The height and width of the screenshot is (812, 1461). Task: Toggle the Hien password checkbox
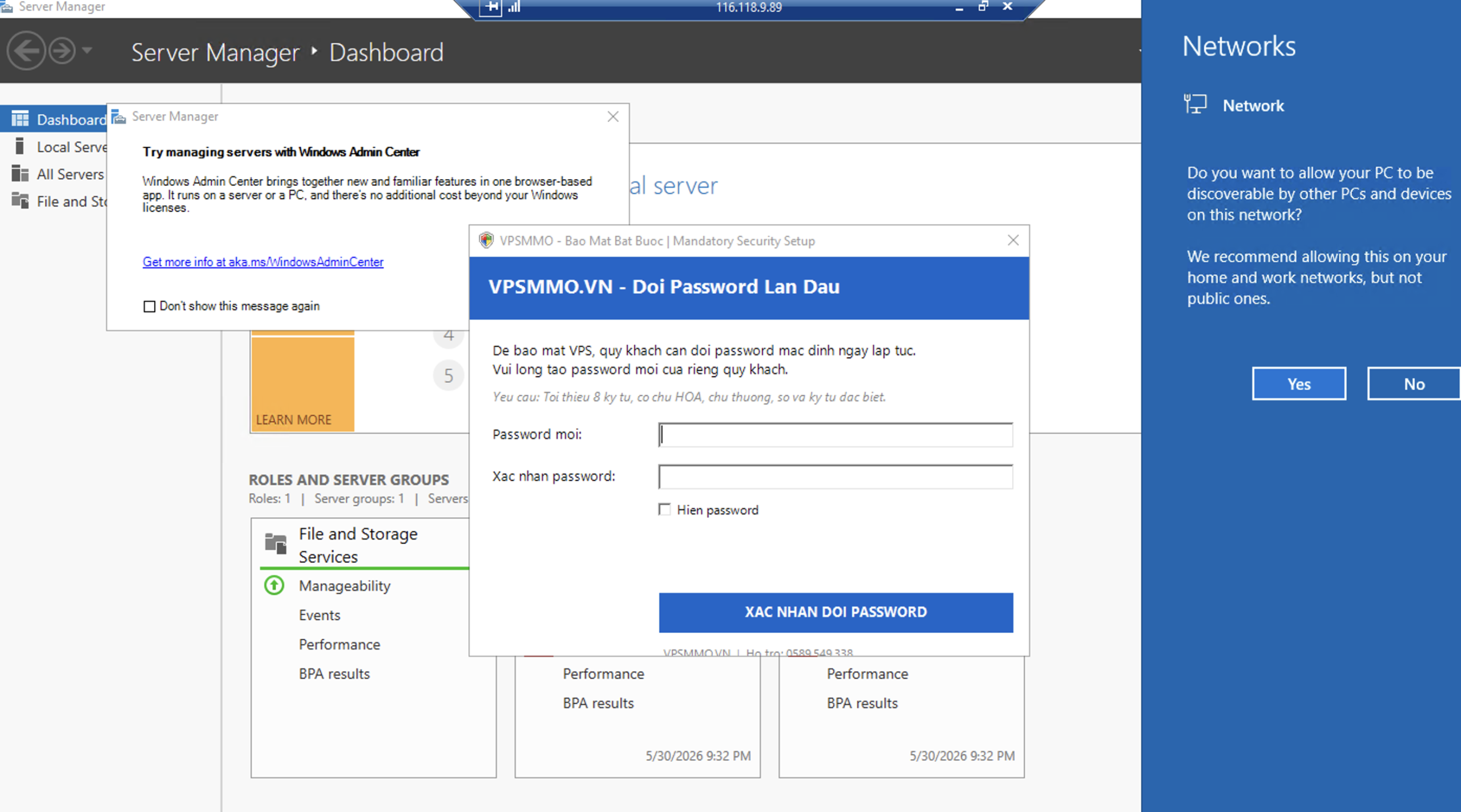(x=664, y=510)
